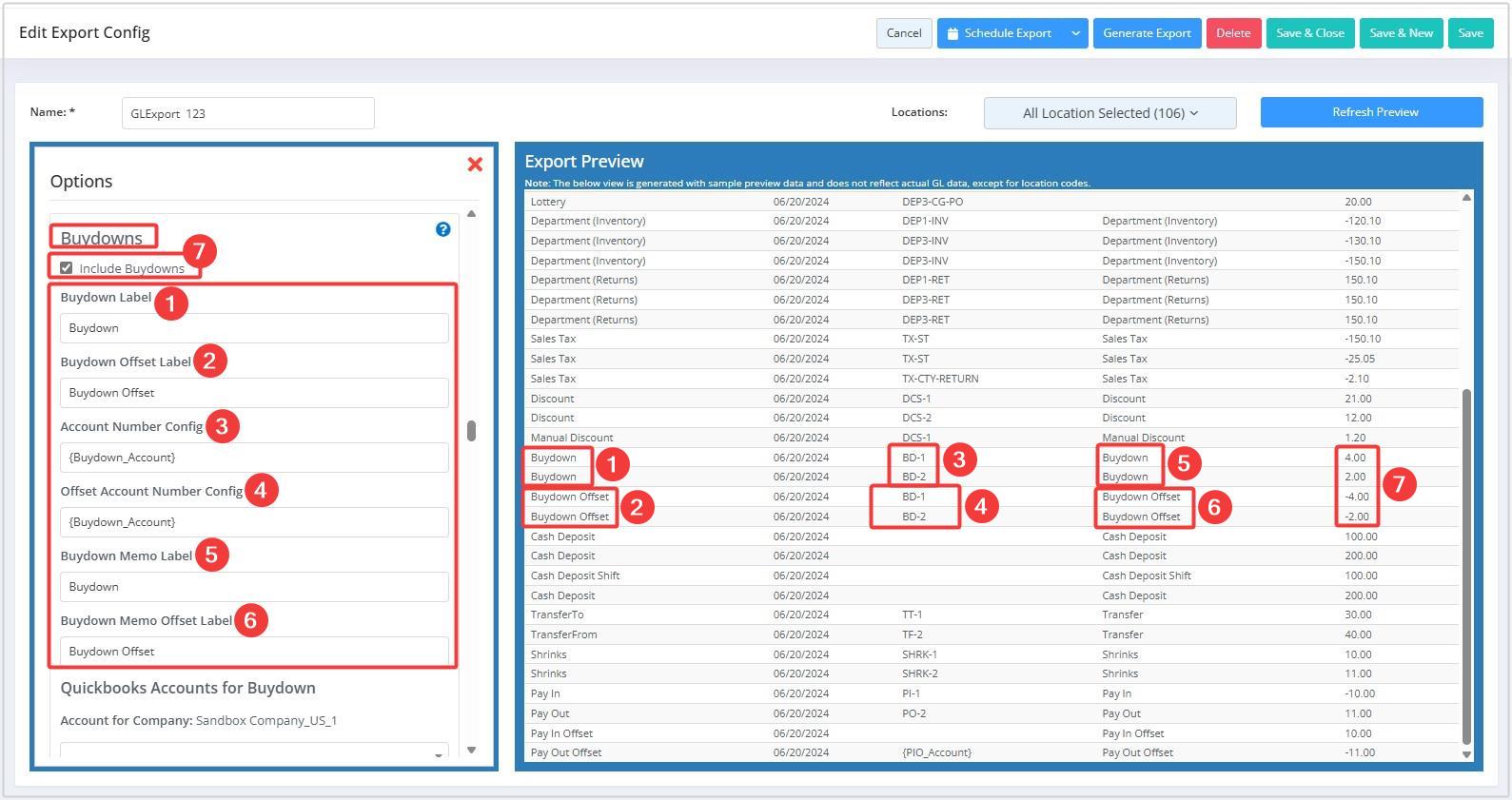Click the Generate Export button
The width and height of the screenshot is (1512, 800).
tap(1147, 33)
